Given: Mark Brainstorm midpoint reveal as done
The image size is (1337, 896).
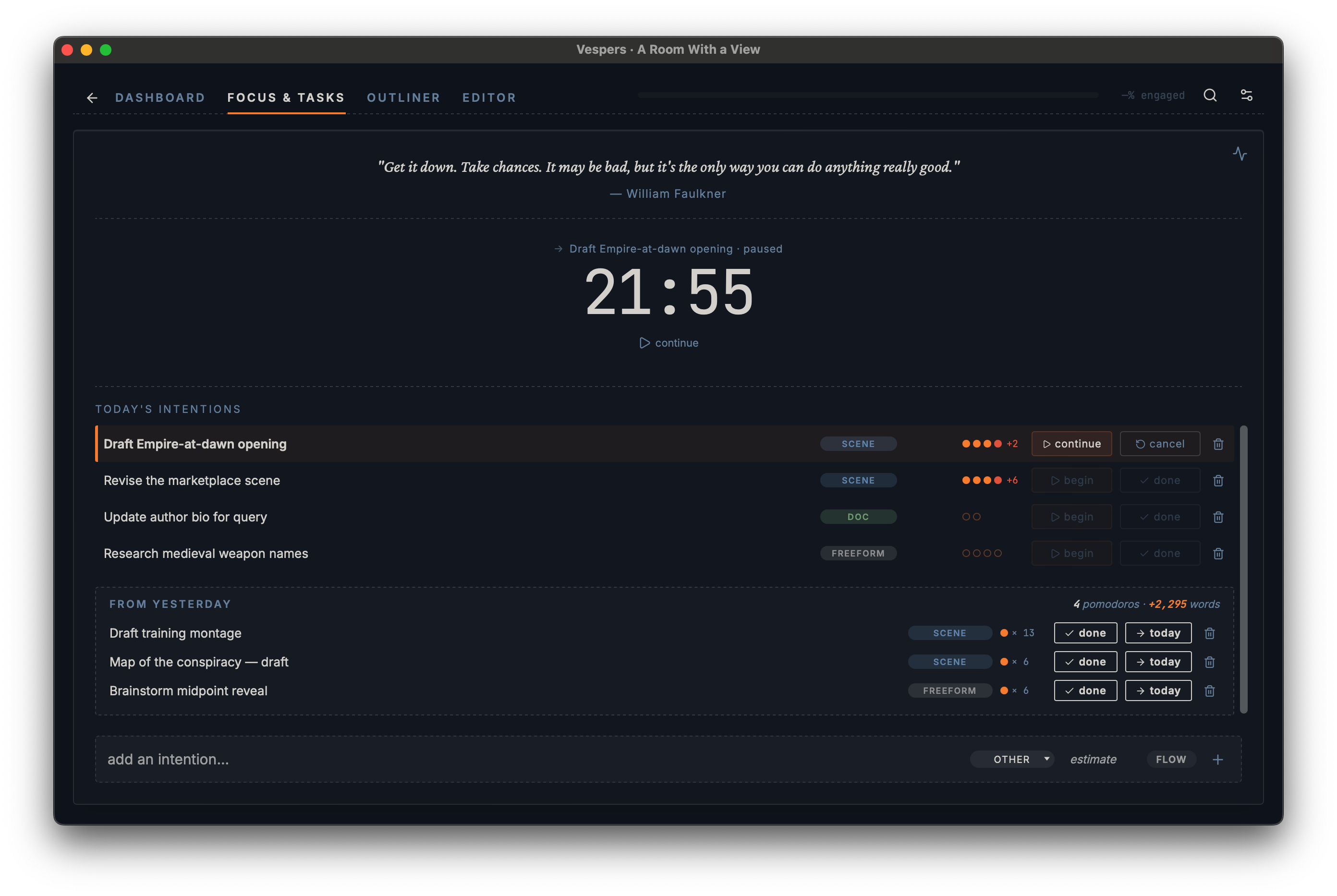Looking at the screenshot, I should (x=1085, y=691).
